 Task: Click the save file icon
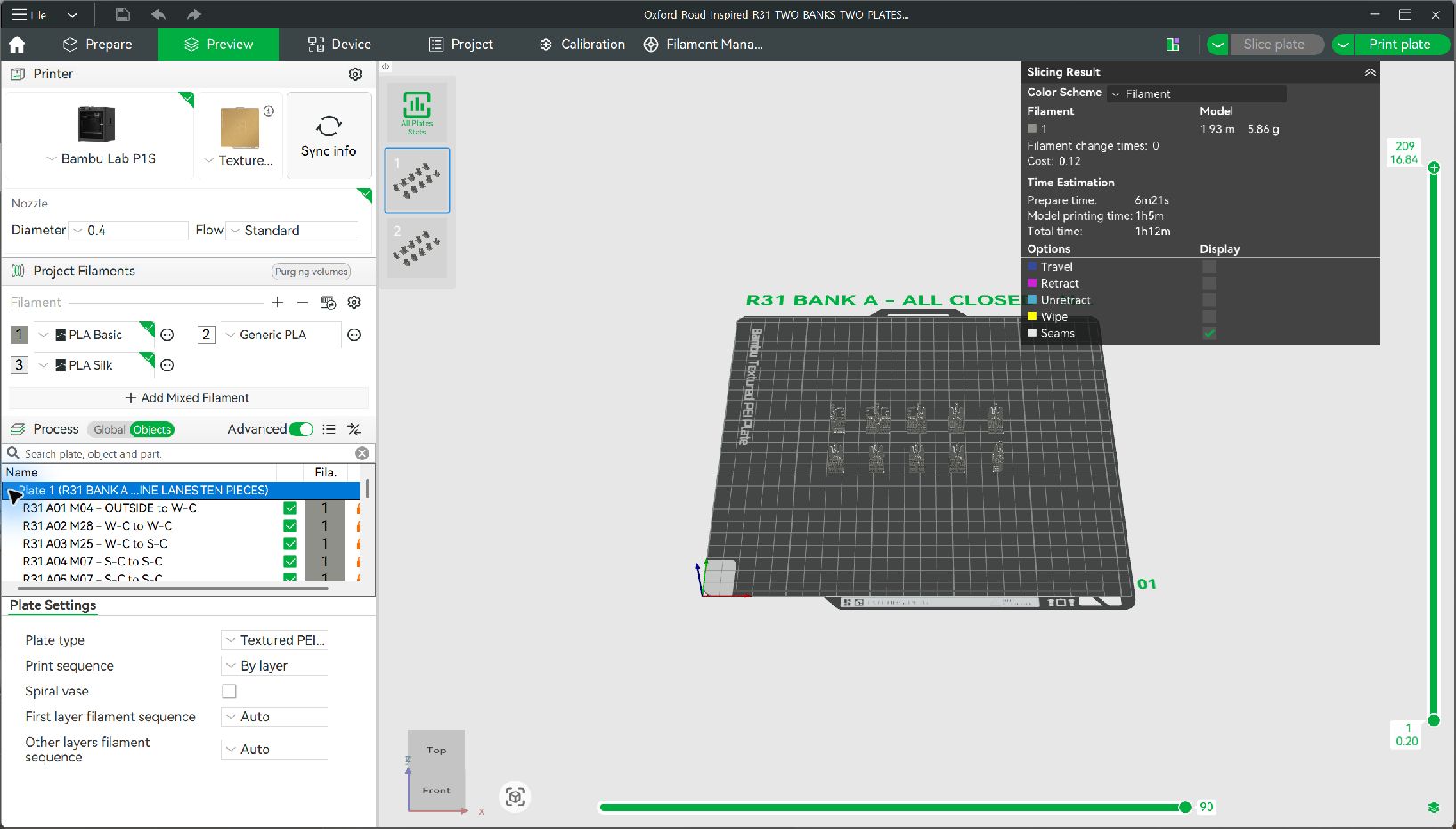[x=123, y=14]
